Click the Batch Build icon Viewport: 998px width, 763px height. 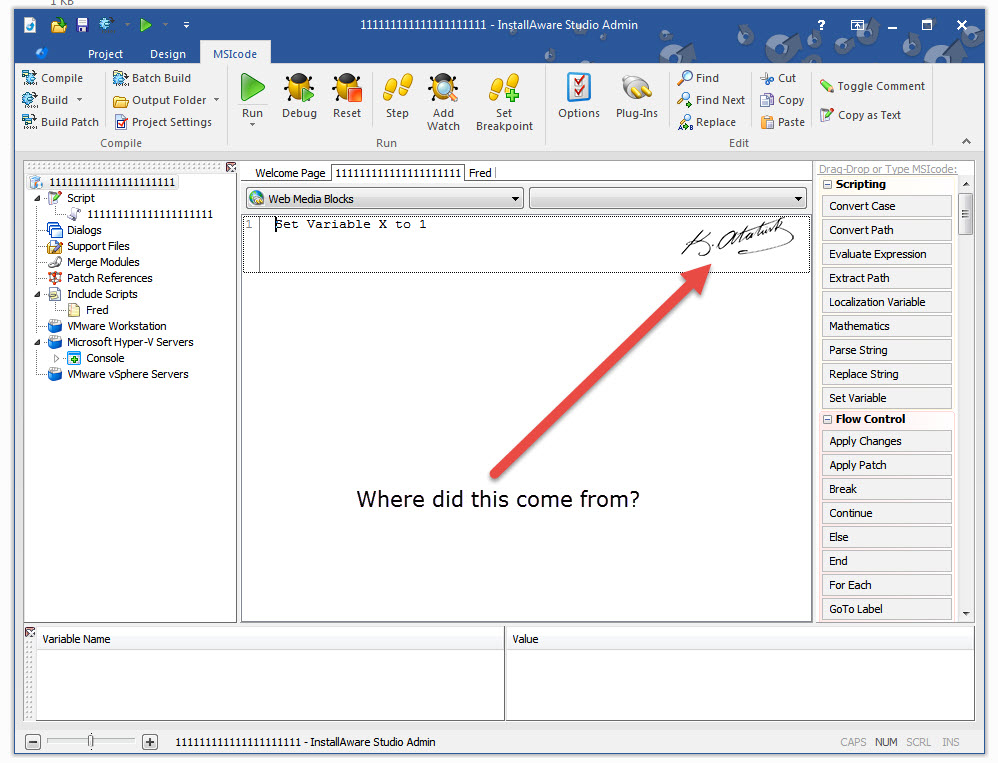coord(120,78)
